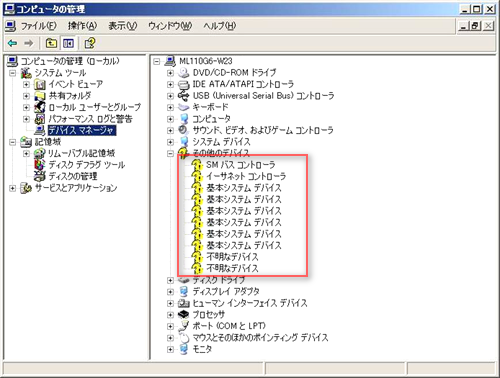
Task: Select パフォーマンス ログと警告 tree item
Action: pyautogui.click(x=90, y=119)
